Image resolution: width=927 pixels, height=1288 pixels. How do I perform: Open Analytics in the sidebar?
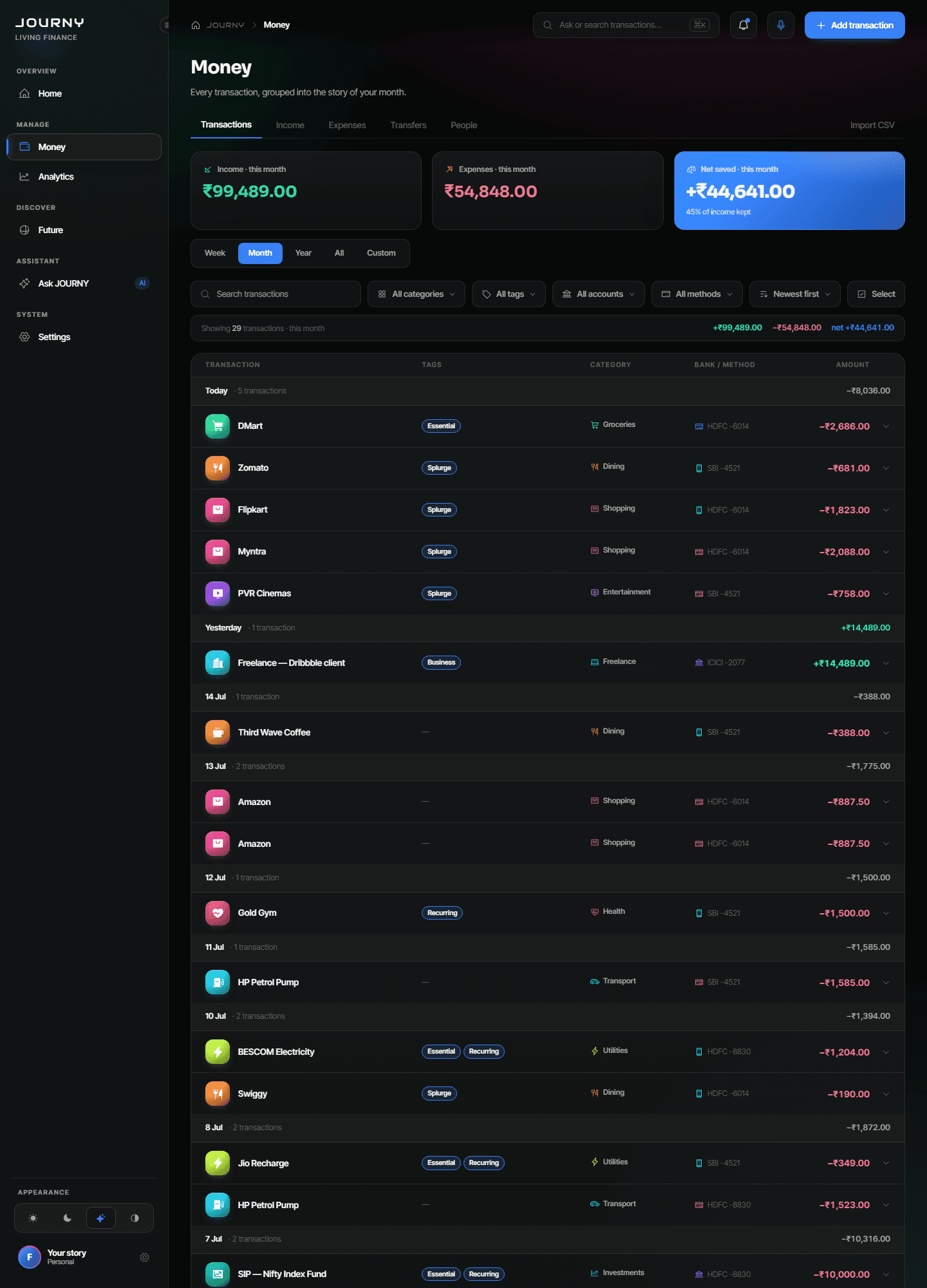pyautogui.click(x=84, y=177)
